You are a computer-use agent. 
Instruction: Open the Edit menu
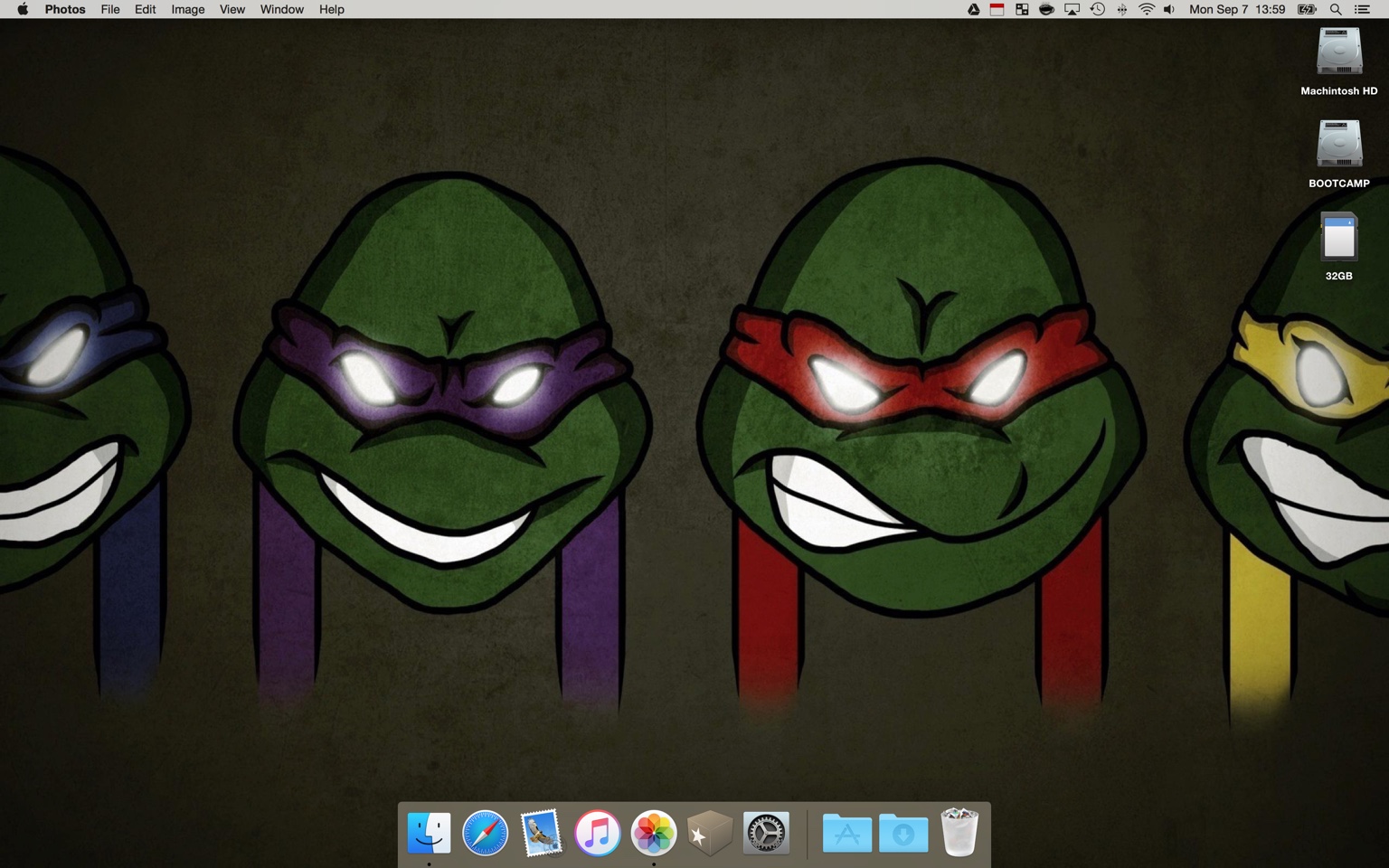(x=146, y=9)
